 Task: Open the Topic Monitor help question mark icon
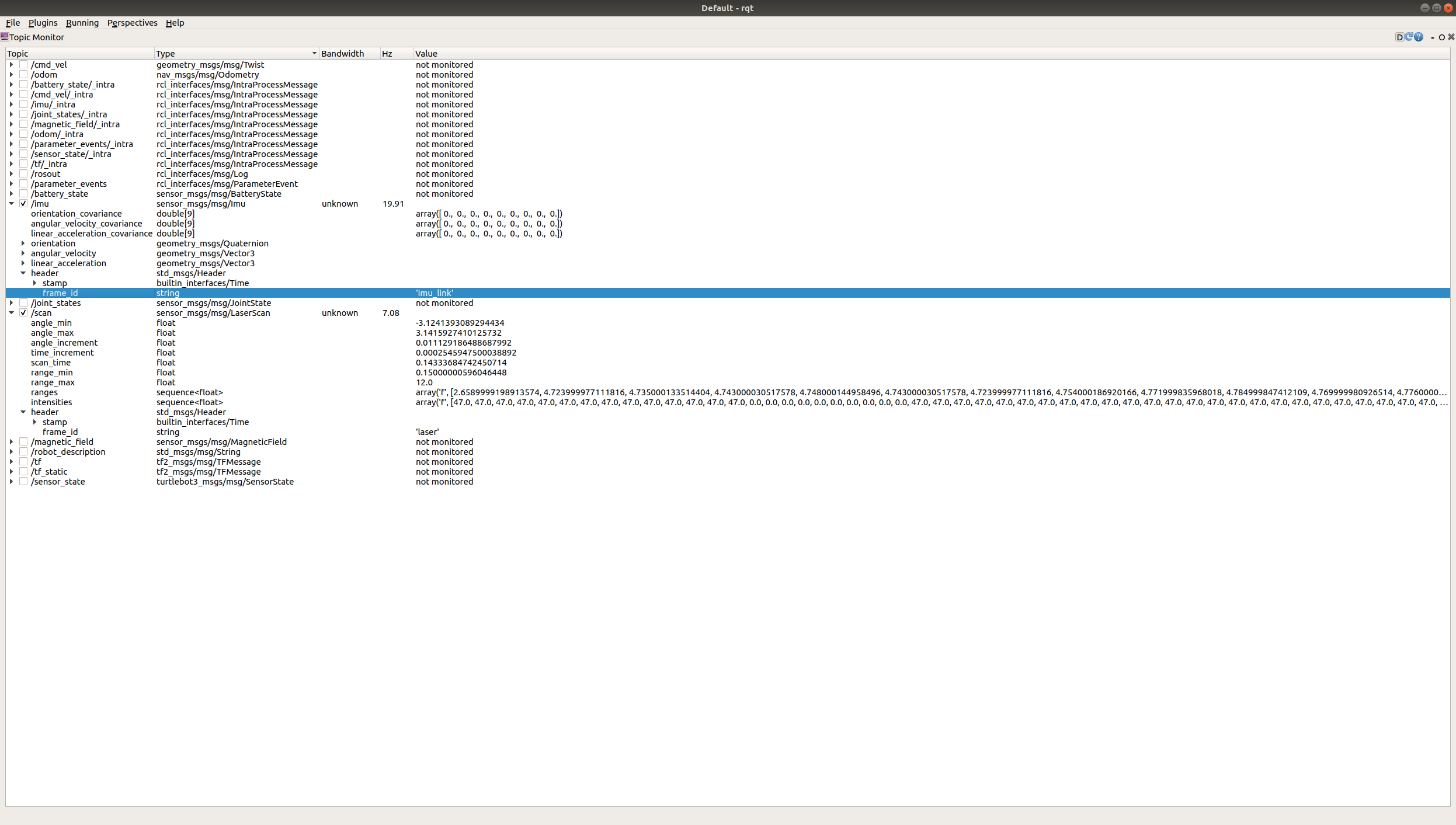1418,37
